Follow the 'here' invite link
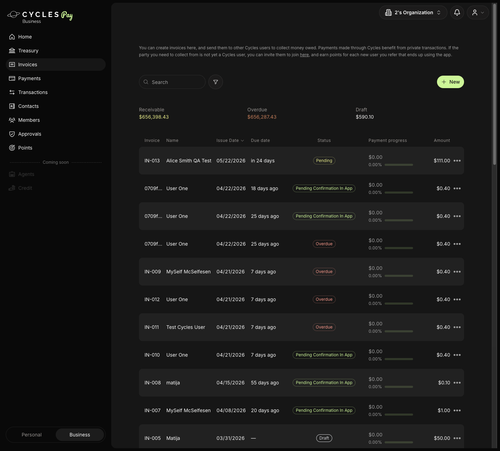This screenshot has width=500, height=451. (x=304, y=55)
